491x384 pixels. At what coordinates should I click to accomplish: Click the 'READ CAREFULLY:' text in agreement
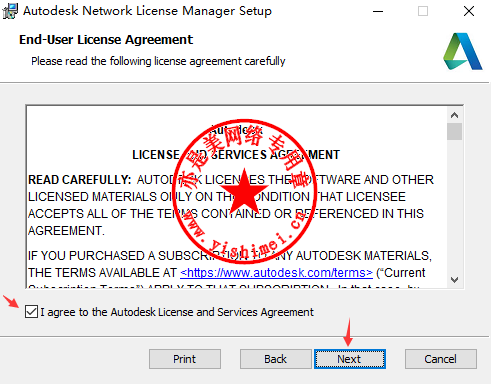[80, 180]
